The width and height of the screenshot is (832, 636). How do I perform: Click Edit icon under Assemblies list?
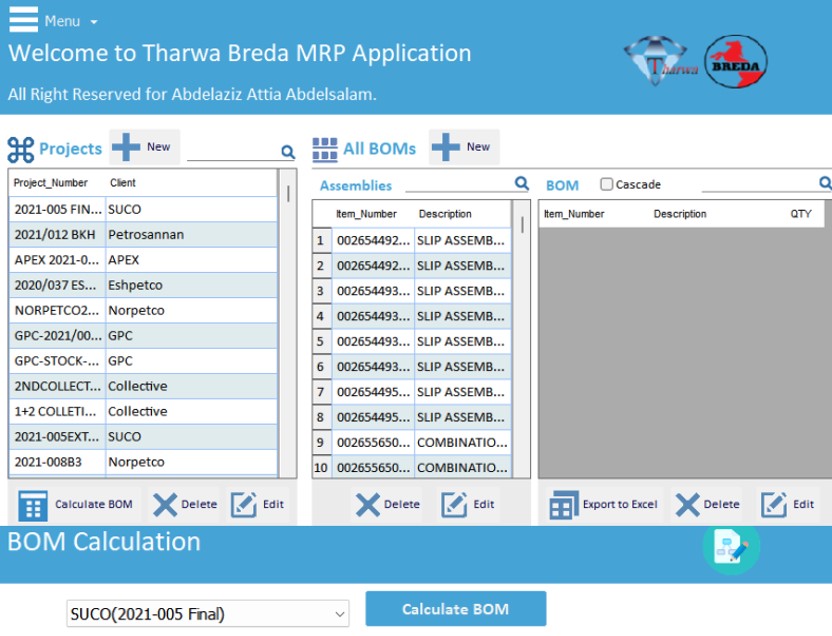[454, 505]
